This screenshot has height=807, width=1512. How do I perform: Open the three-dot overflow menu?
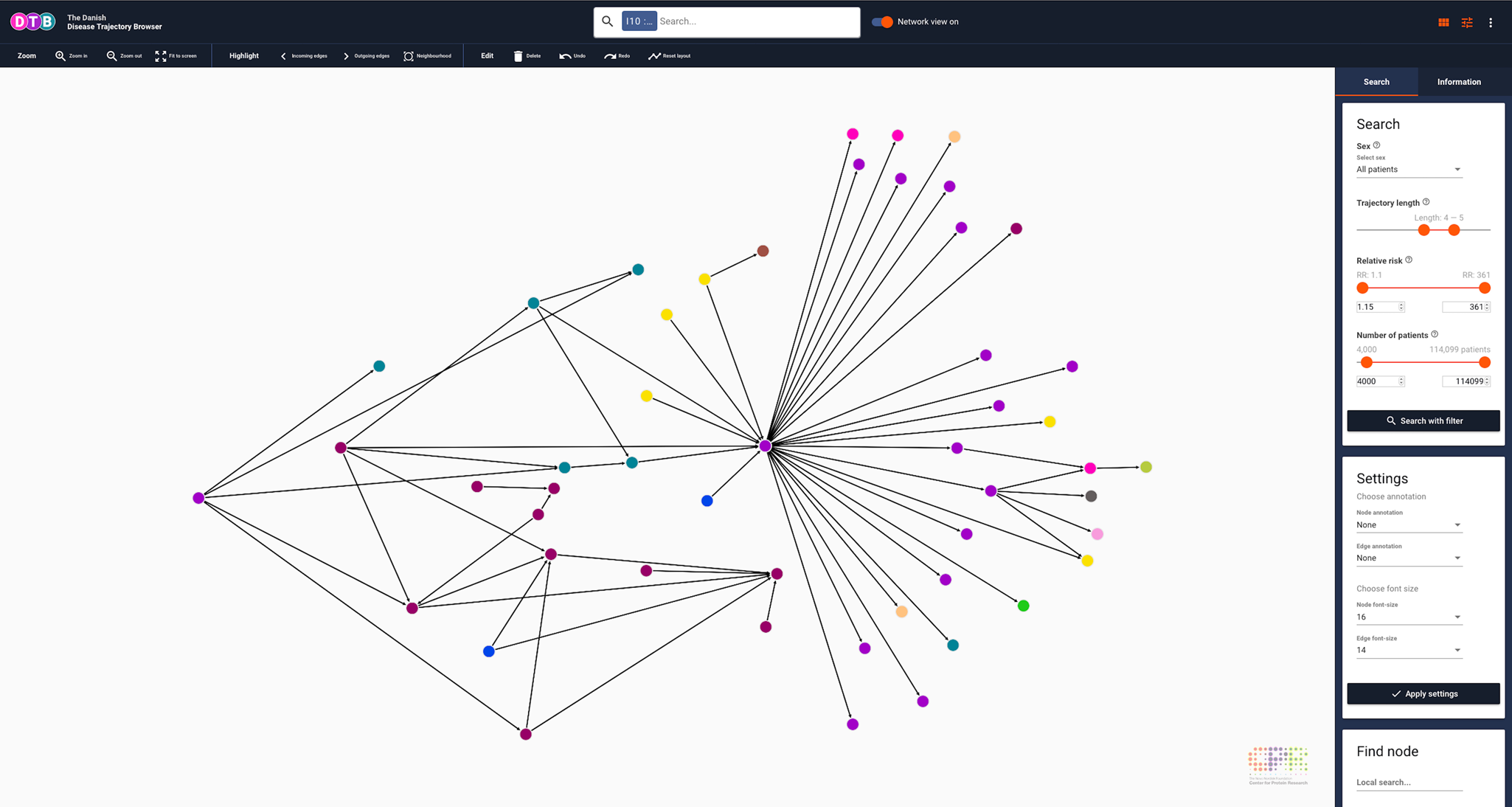pos(1491,22)
